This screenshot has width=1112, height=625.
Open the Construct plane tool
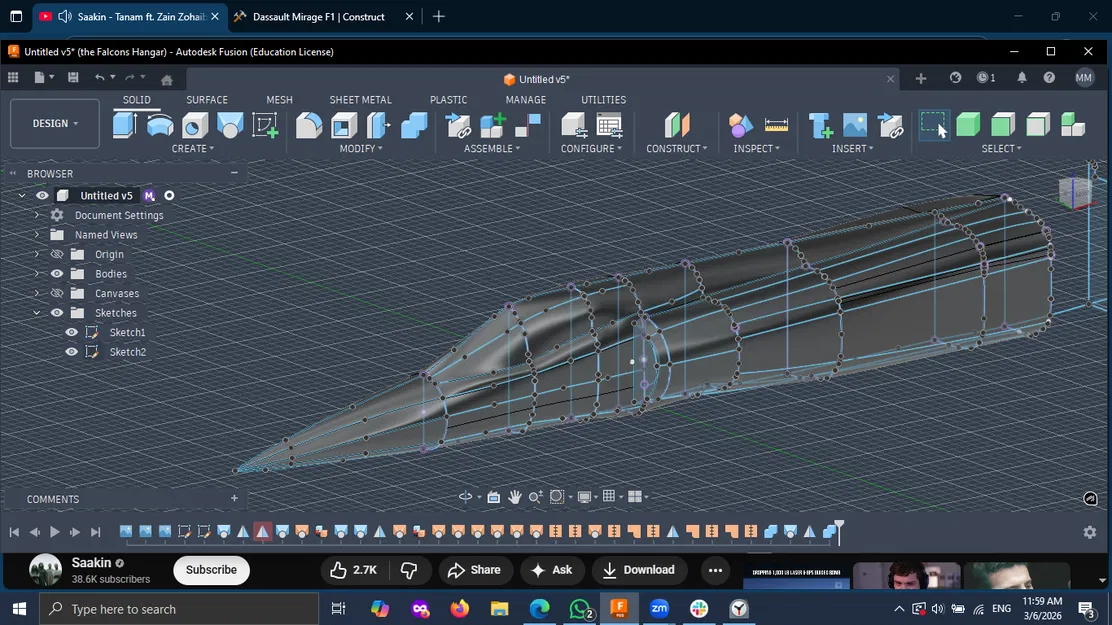point(677,125)
